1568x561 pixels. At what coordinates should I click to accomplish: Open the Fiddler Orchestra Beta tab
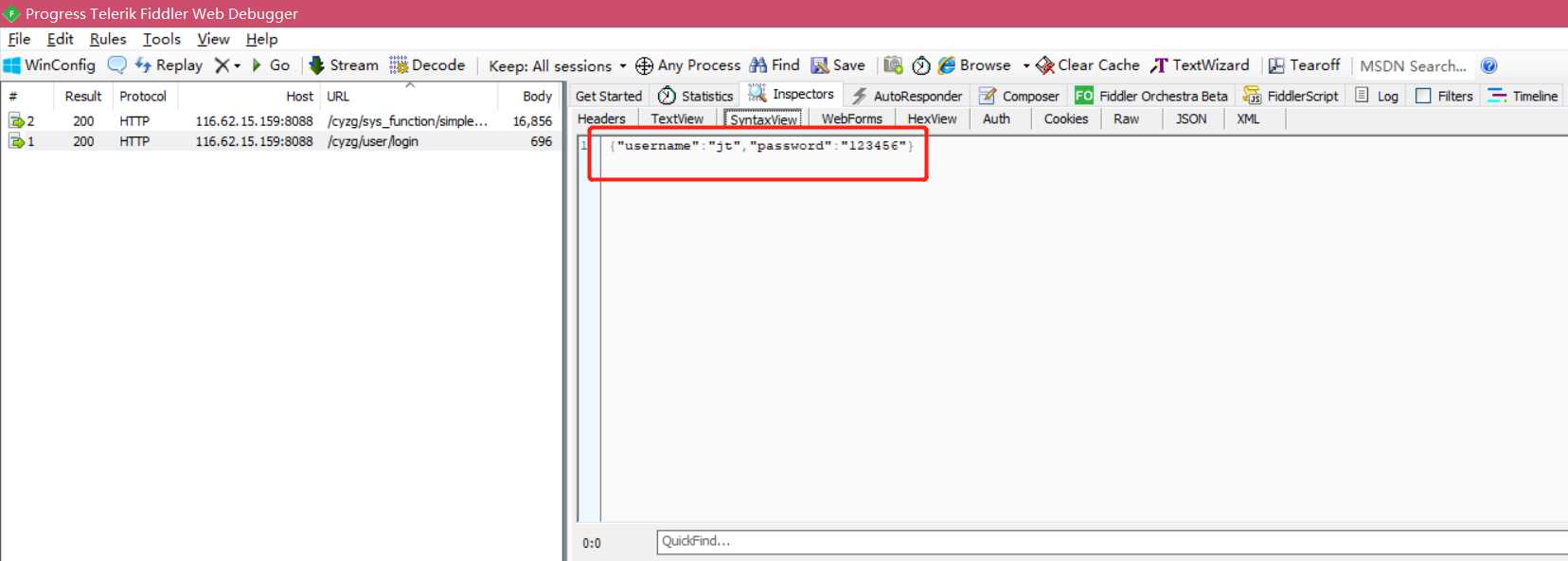[1151, 96]
